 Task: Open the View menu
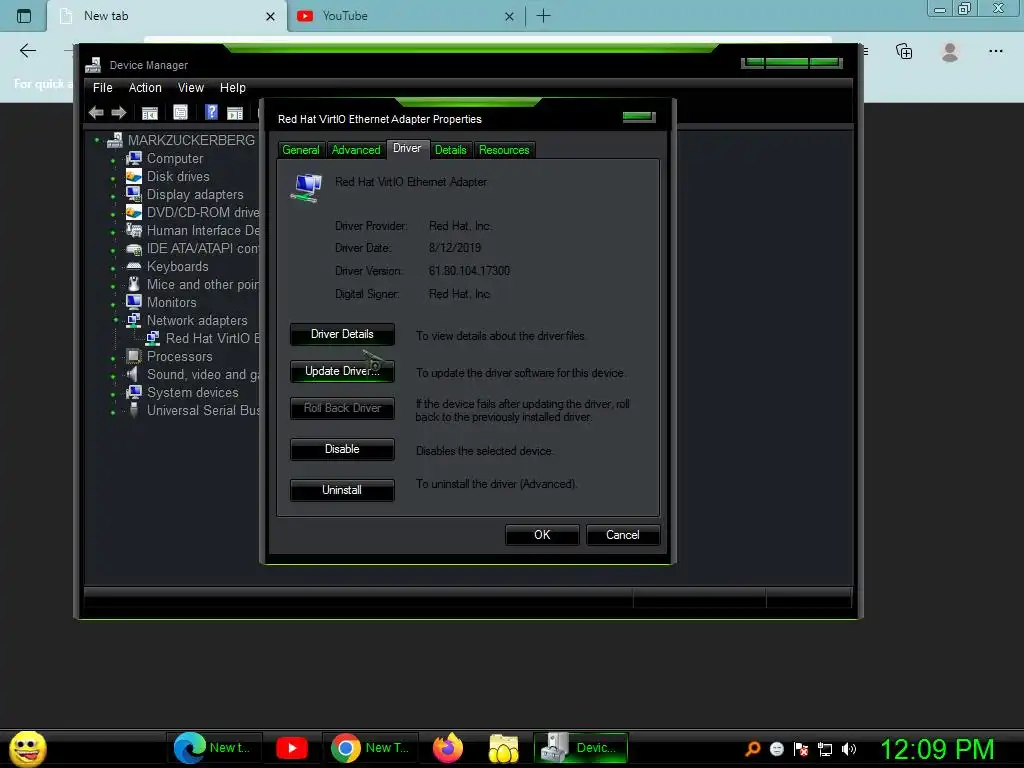(x=191, y=88)
